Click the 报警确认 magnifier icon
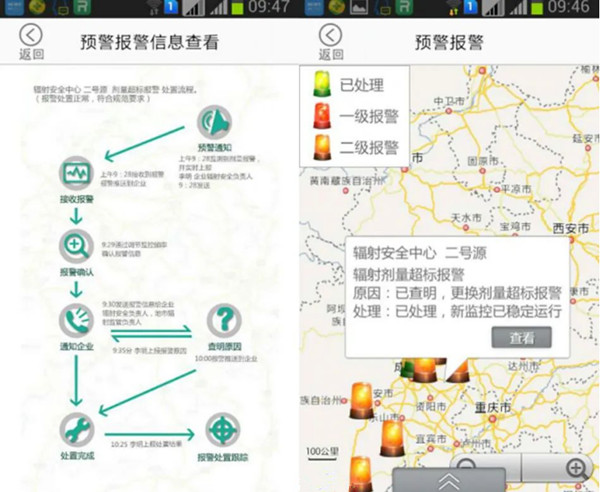Screen dimensions: 600x492 tap(77, 245)
